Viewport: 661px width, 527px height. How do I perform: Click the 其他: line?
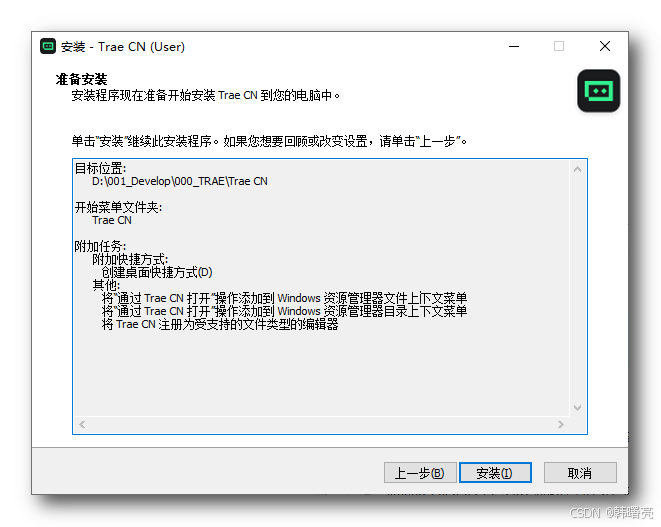click(106, 285)
